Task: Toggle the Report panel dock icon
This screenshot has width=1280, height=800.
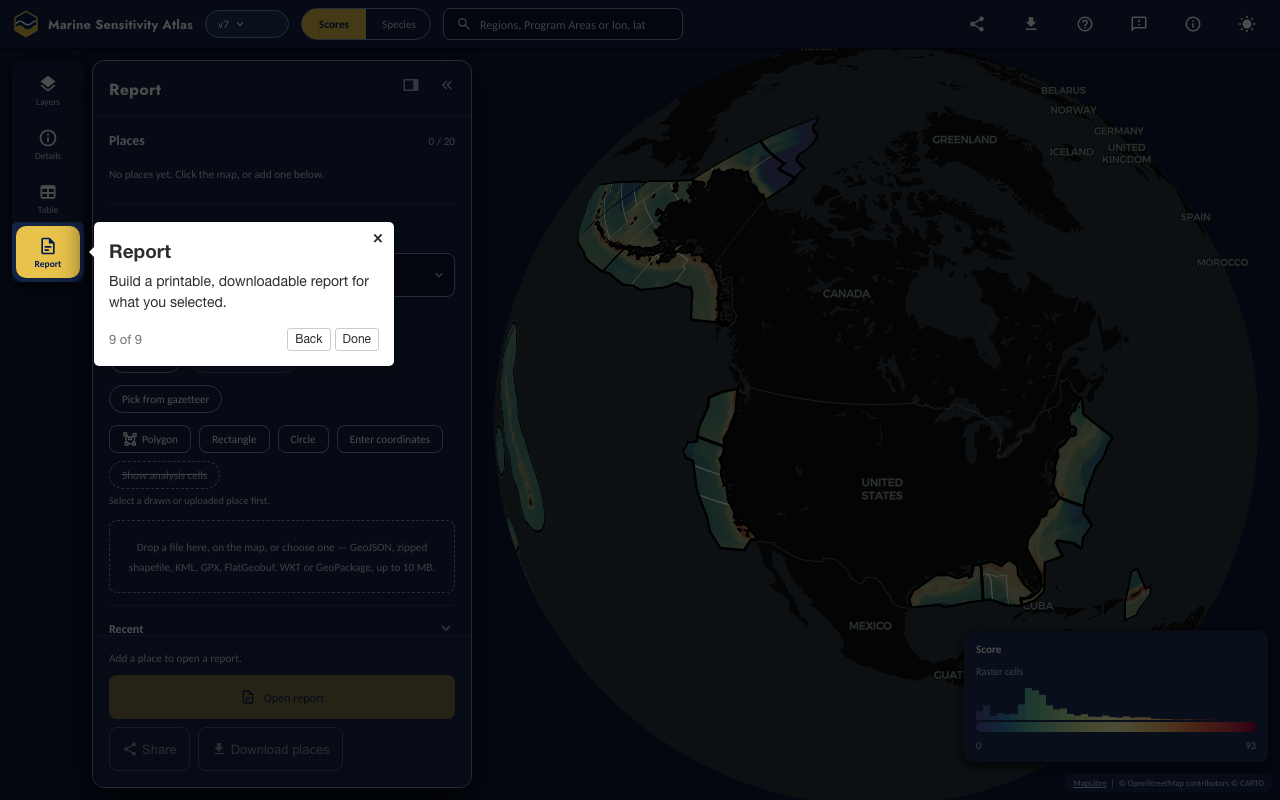Action: (411, 85)
